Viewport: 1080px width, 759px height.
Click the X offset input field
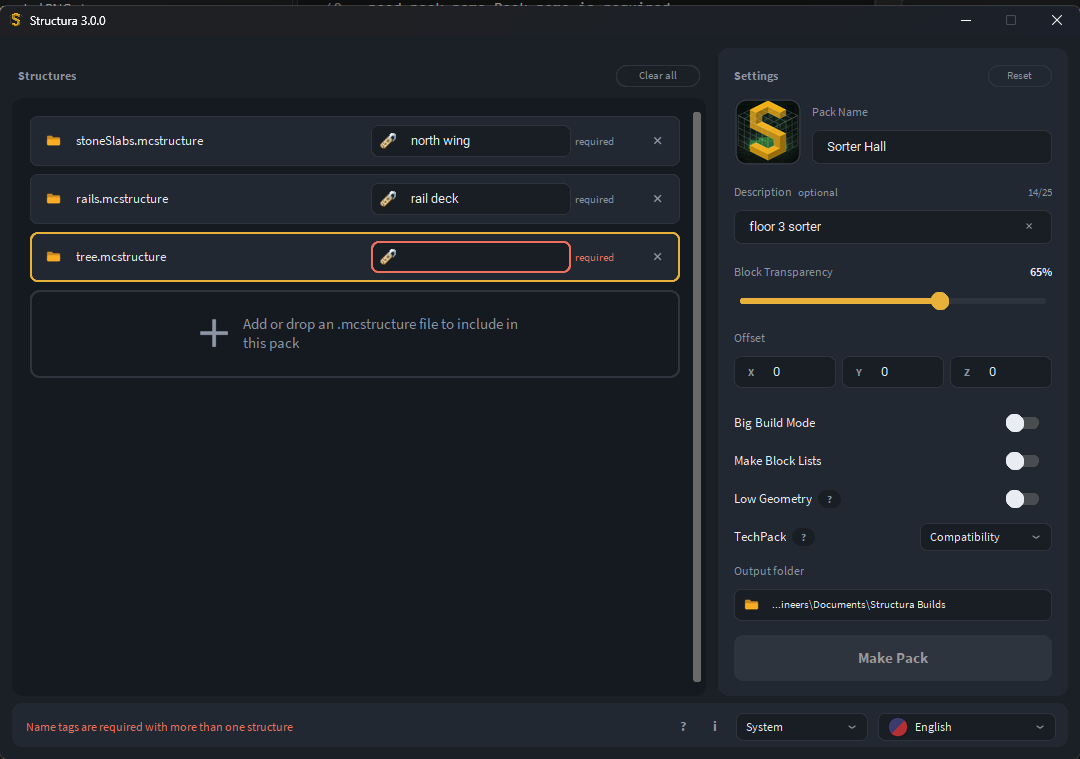point(785,372)
